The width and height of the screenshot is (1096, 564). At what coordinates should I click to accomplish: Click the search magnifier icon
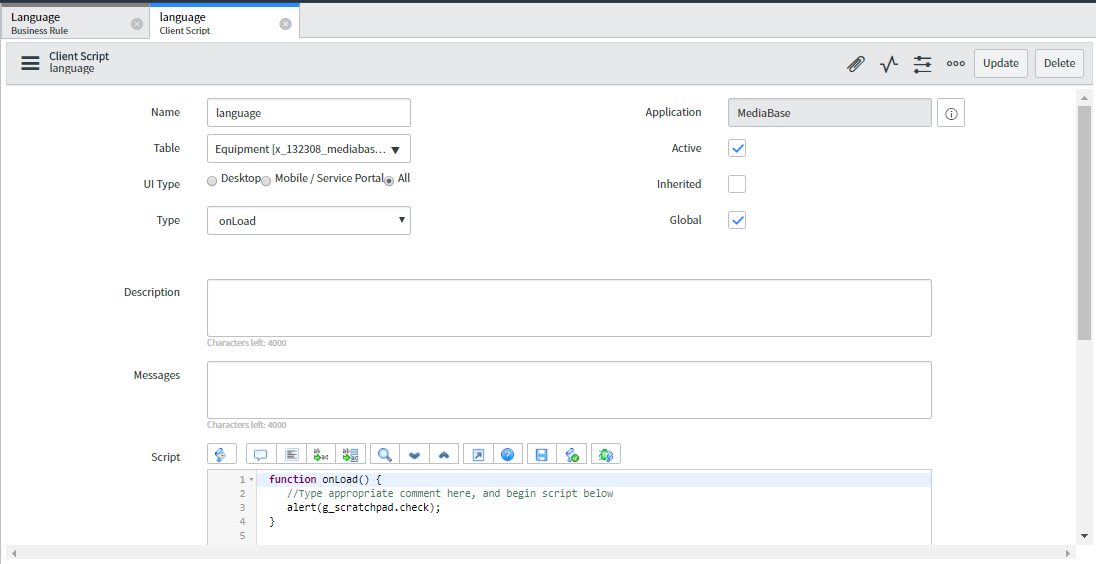[x=384, y=454]
